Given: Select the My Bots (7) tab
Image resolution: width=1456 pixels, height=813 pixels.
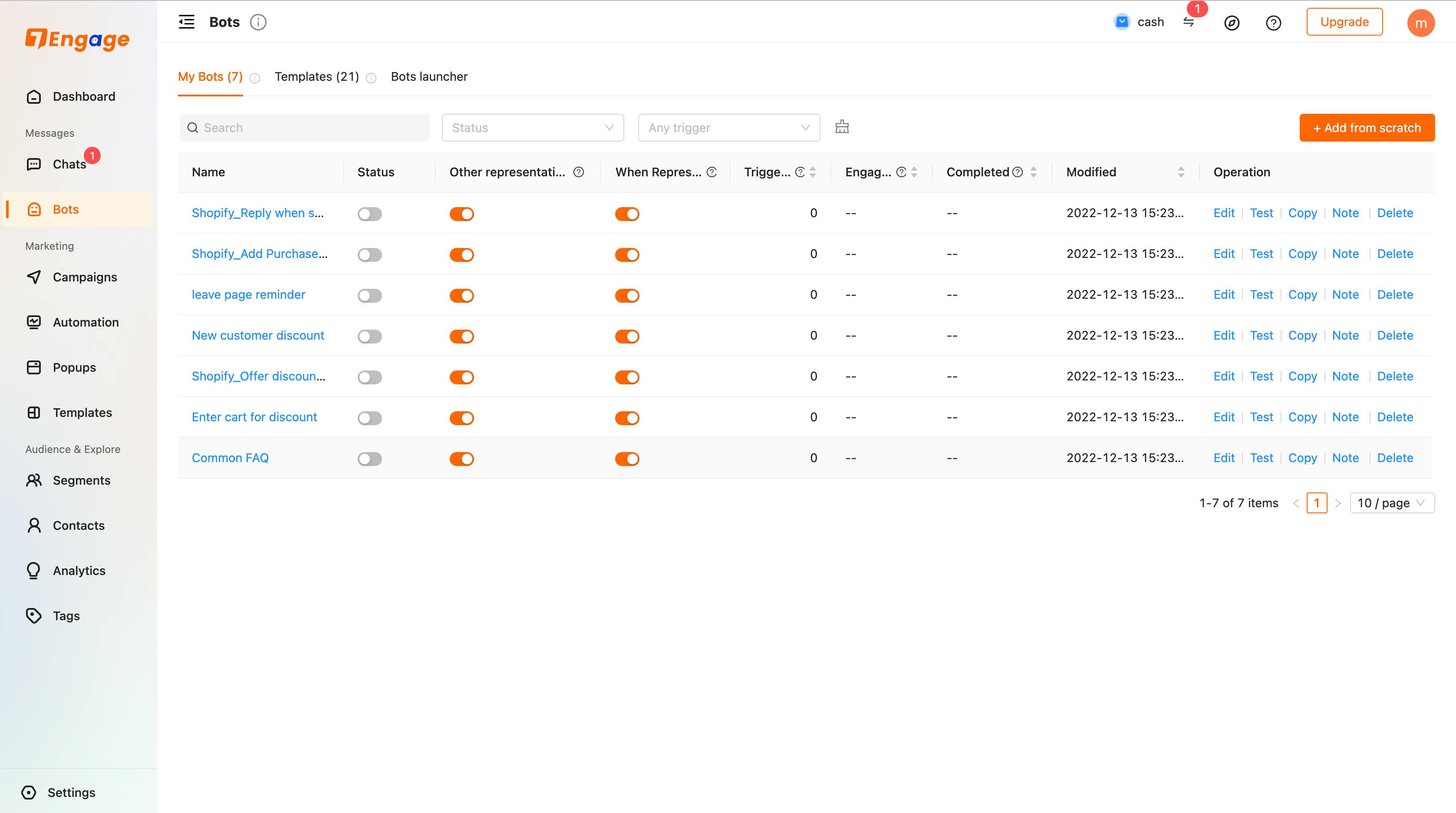Looking at the screenshot, I should 210,76.
